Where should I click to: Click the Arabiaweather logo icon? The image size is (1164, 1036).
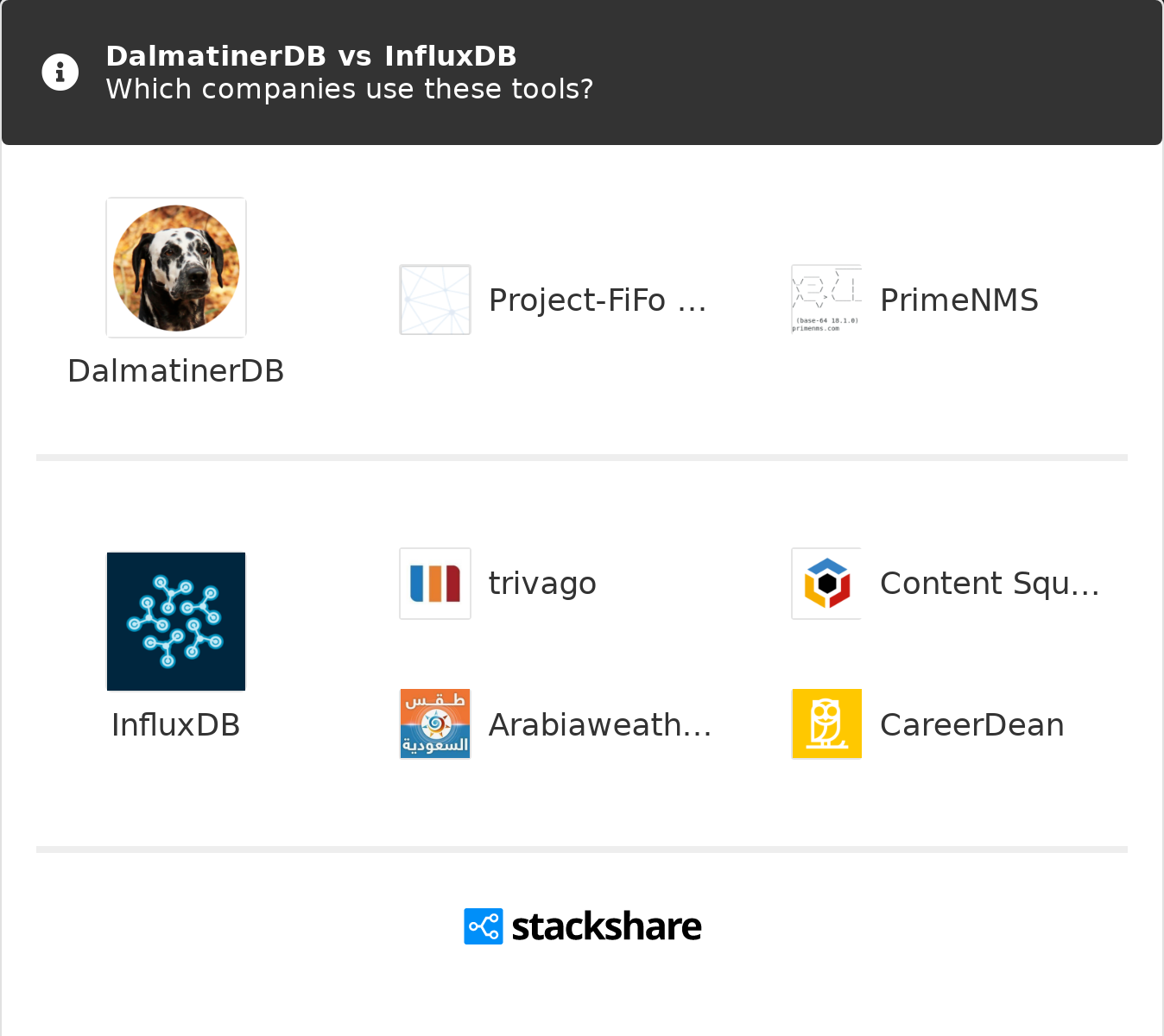point(435,724)
